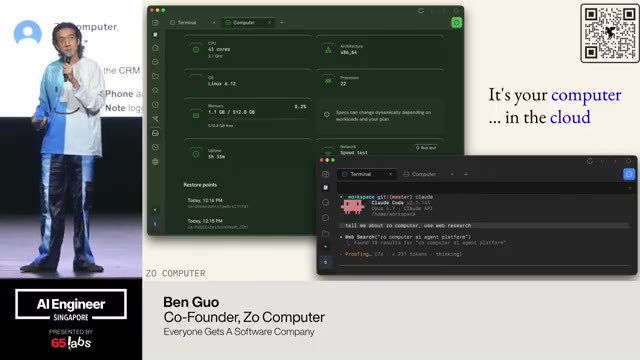Click the refresh icon atop dark Terminal window
The image size is (640, 360).
pyautogui.click(x=590, y=161)
